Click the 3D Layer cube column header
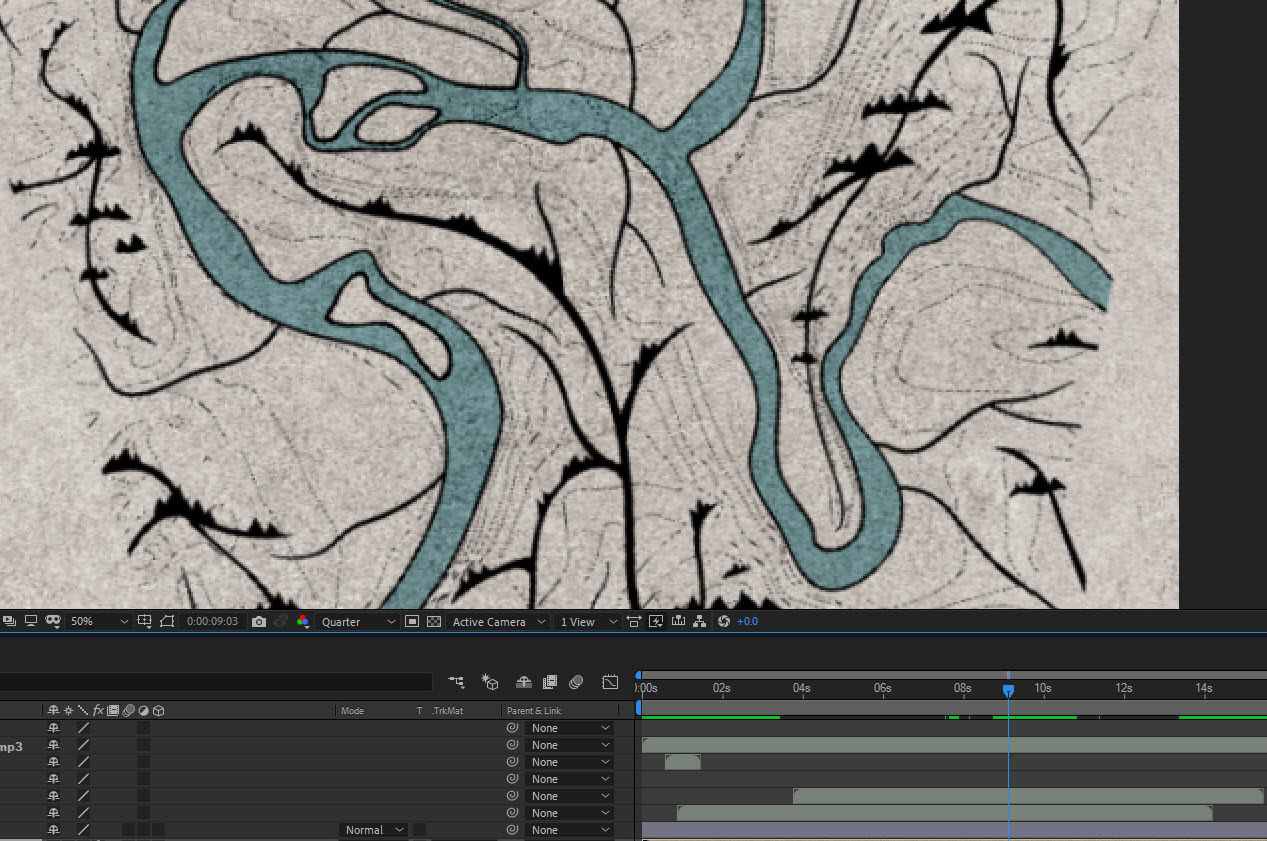This screenshot has width=1267, height=841. pyautogui.click(x=158, y=711)
